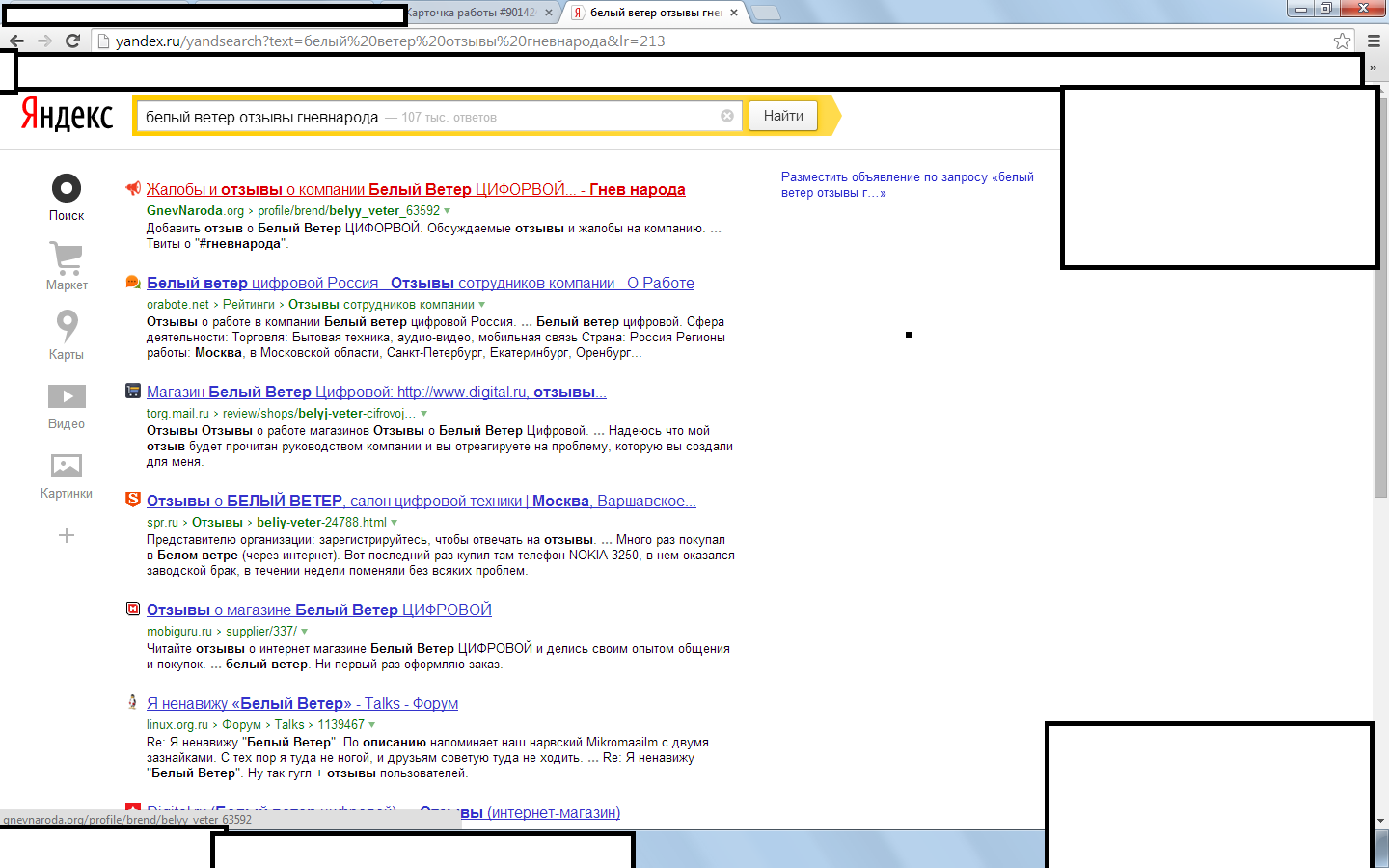Image resolution: width=1389 pixels, height=868 pixels.
Task: Click mobiguru.ru green URL link
Action: (x=179, y=631)
